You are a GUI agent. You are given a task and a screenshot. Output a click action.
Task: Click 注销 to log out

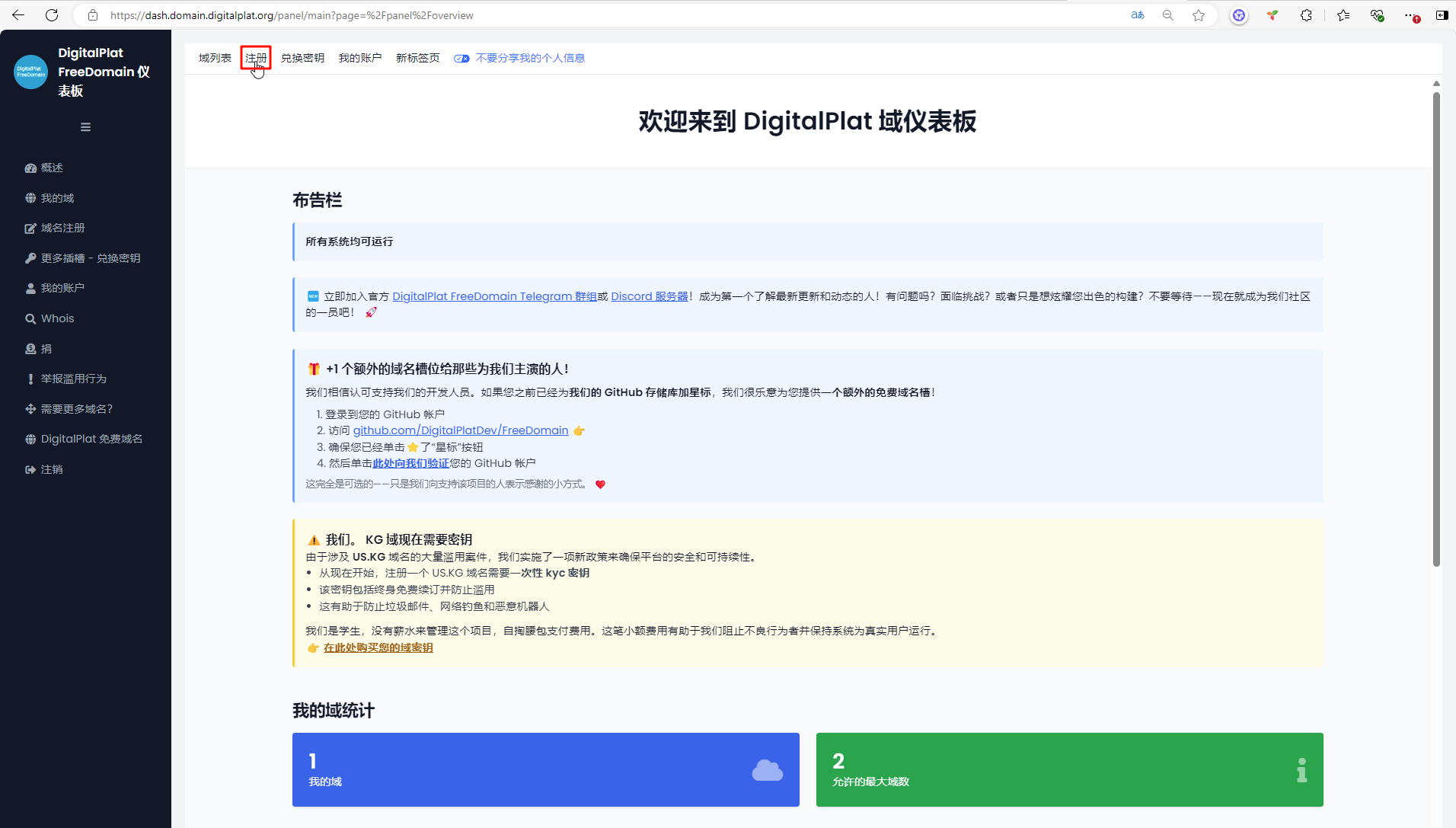coord(51,469)
